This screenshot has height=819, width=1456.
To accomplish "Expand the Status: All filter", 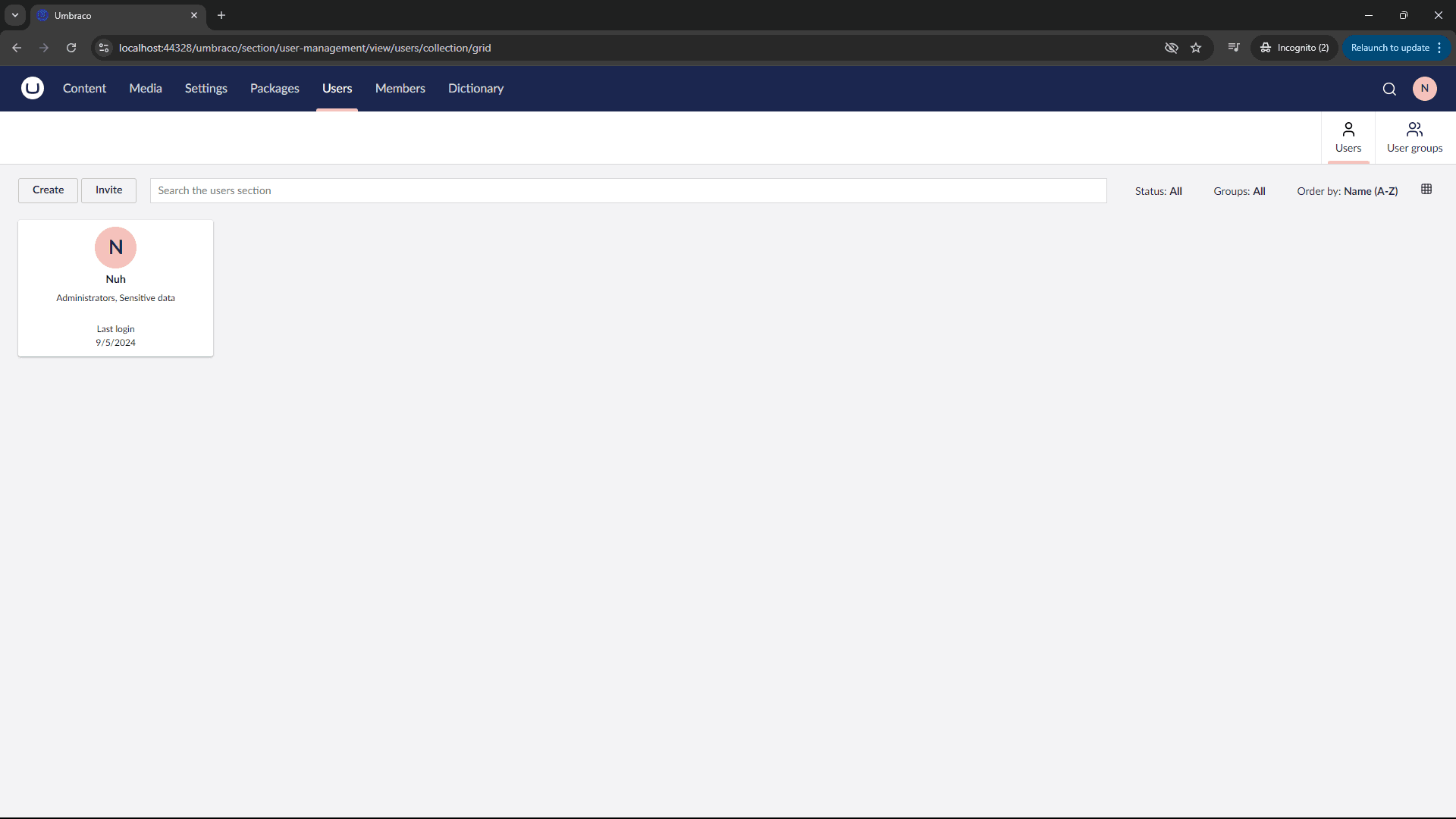I will tap(1158, 191).
